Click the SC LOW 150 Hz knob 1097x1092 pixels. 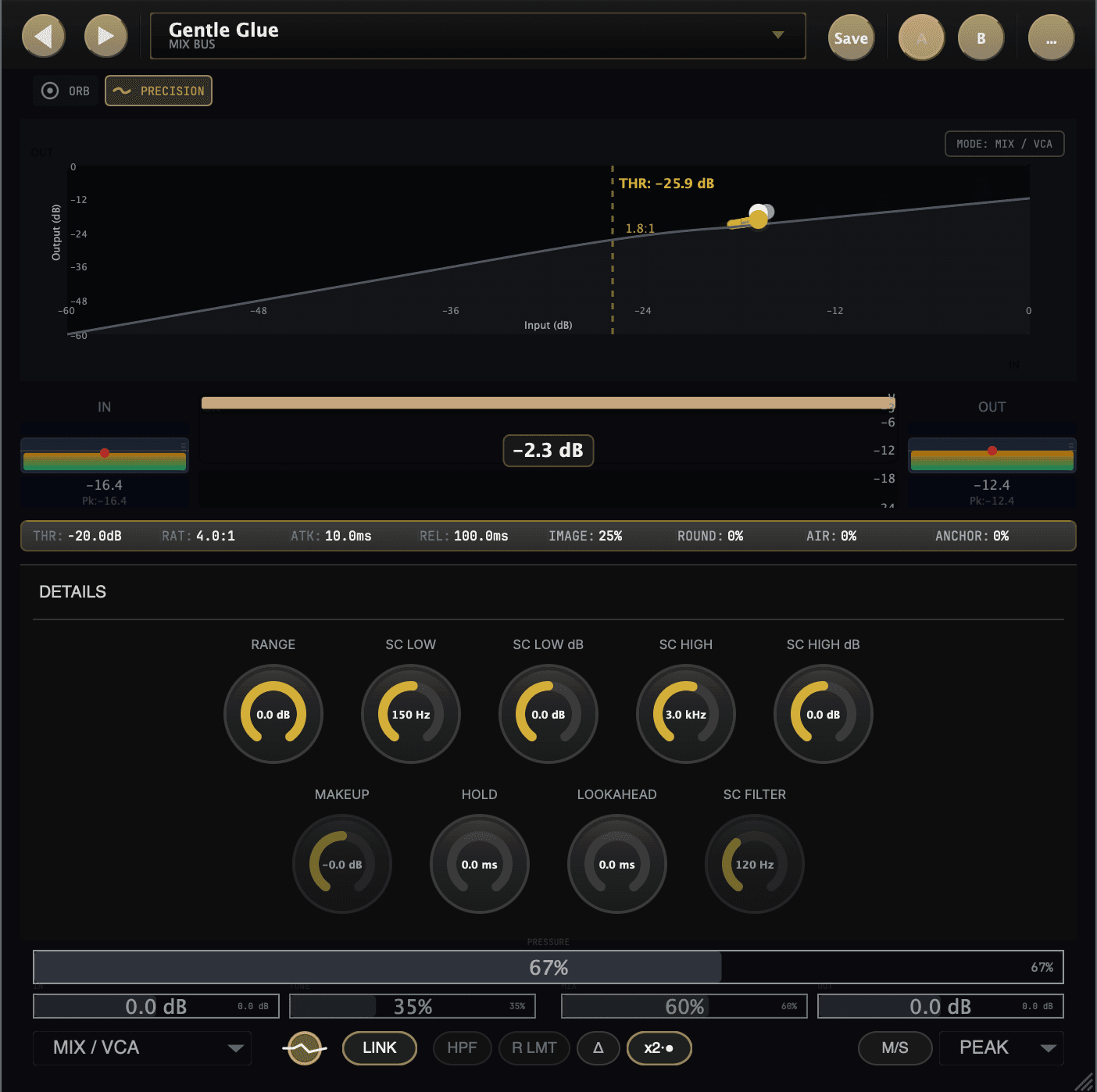click(x=411, y=714)
